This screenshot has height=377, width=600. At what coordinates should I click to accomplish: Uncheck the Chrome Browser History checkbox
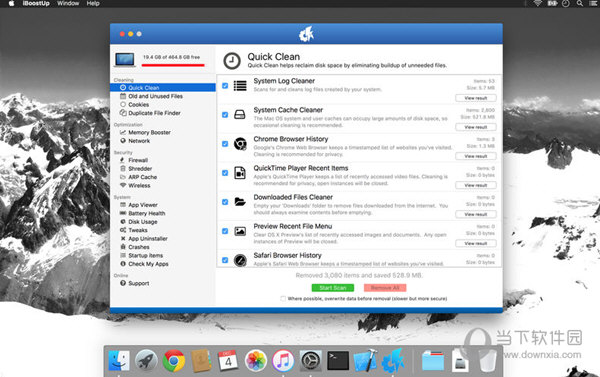coord(225,144)
